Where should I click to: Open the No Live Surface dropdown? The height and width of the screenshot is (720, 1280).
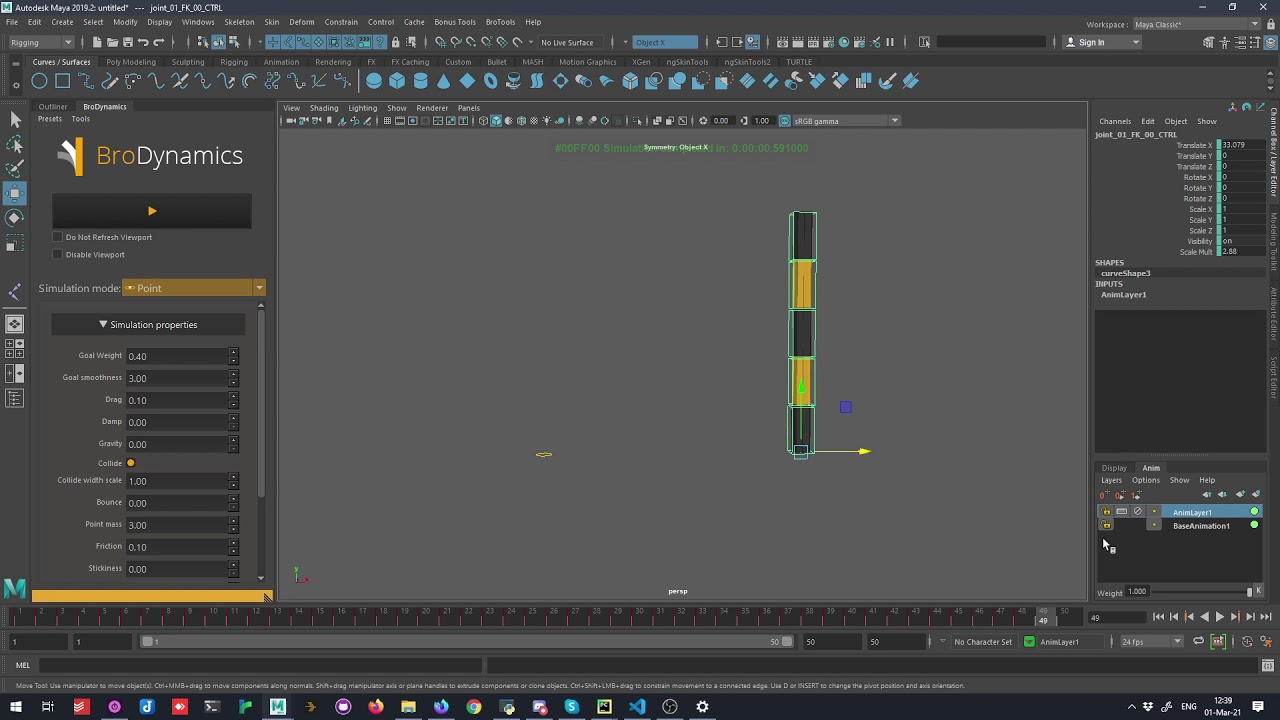click(573, 42)
